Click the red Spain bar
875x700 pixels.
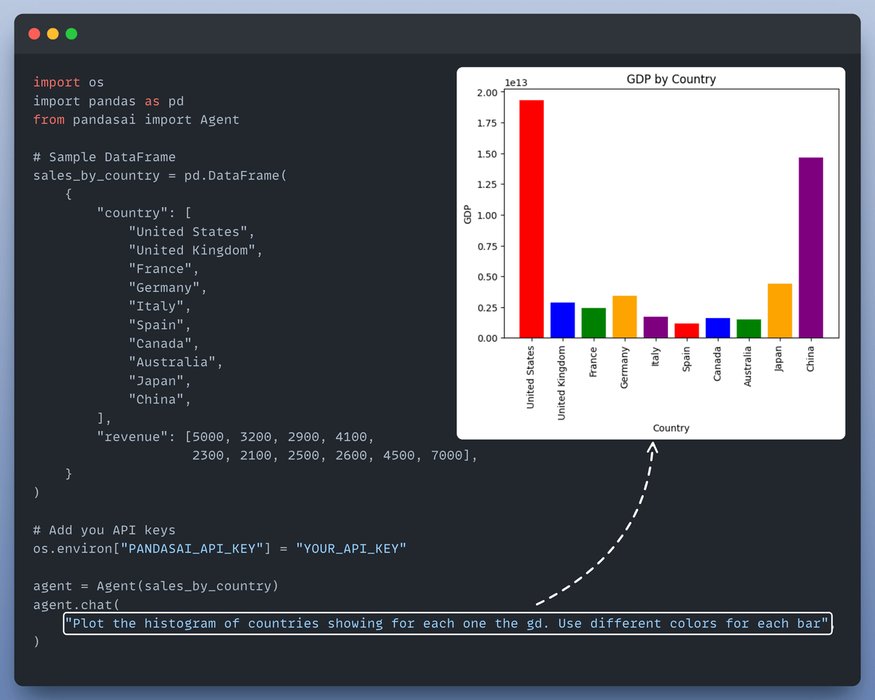click(686, 330)
